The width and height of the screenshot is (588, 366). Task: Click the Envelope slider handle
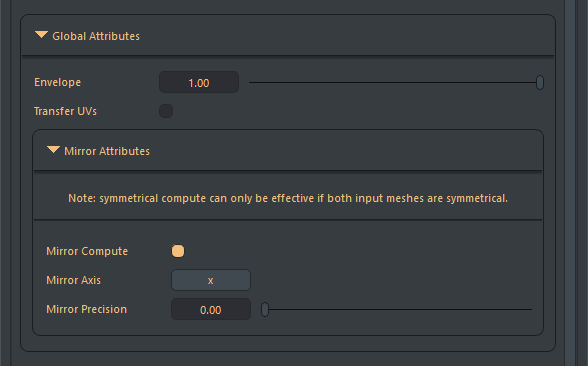click(x=540, y=82)
